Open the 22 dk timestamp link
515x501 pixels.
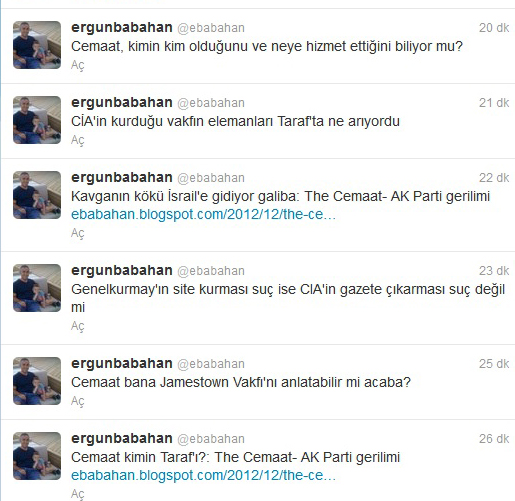[494, 178]
